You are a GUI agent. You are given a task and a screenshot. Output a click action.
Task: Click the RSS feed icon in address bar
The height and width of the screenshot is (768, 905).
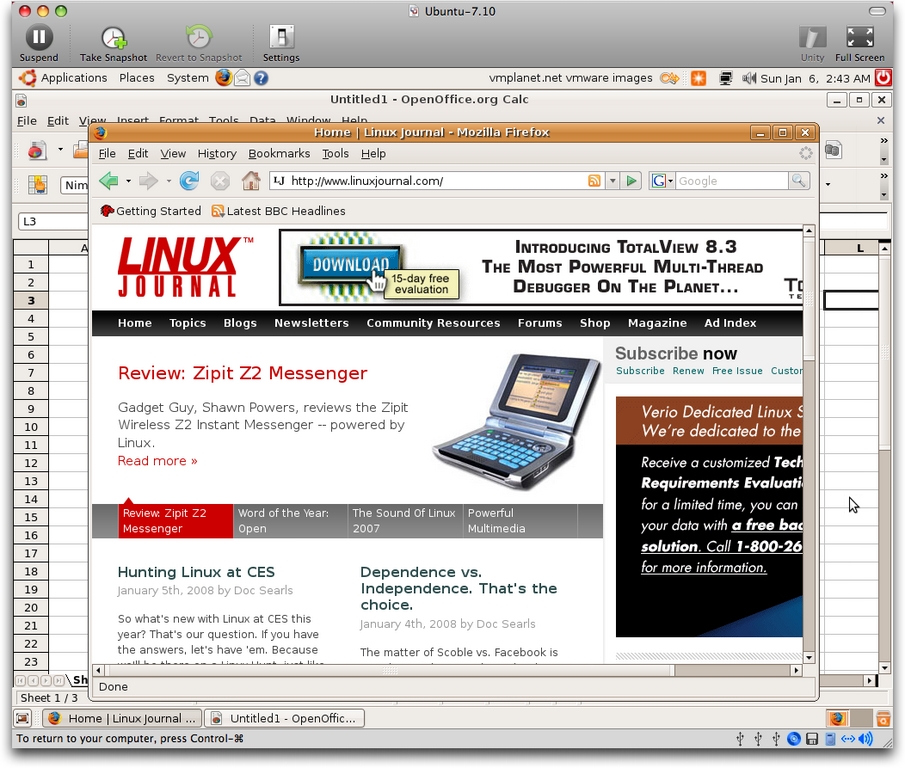click(x=594, y=181)
